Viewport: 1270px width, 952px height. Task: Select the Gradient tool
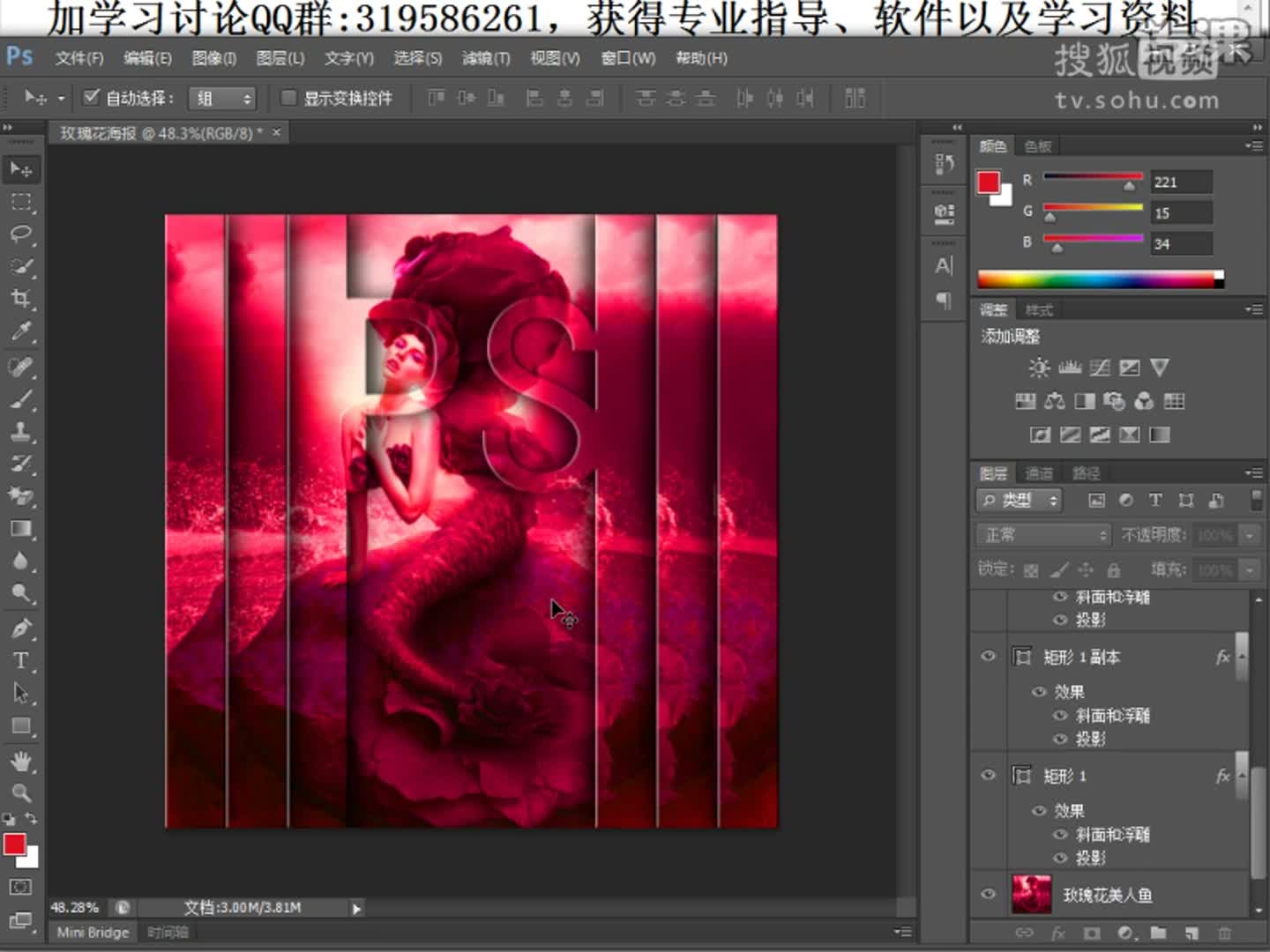(20, 529)
